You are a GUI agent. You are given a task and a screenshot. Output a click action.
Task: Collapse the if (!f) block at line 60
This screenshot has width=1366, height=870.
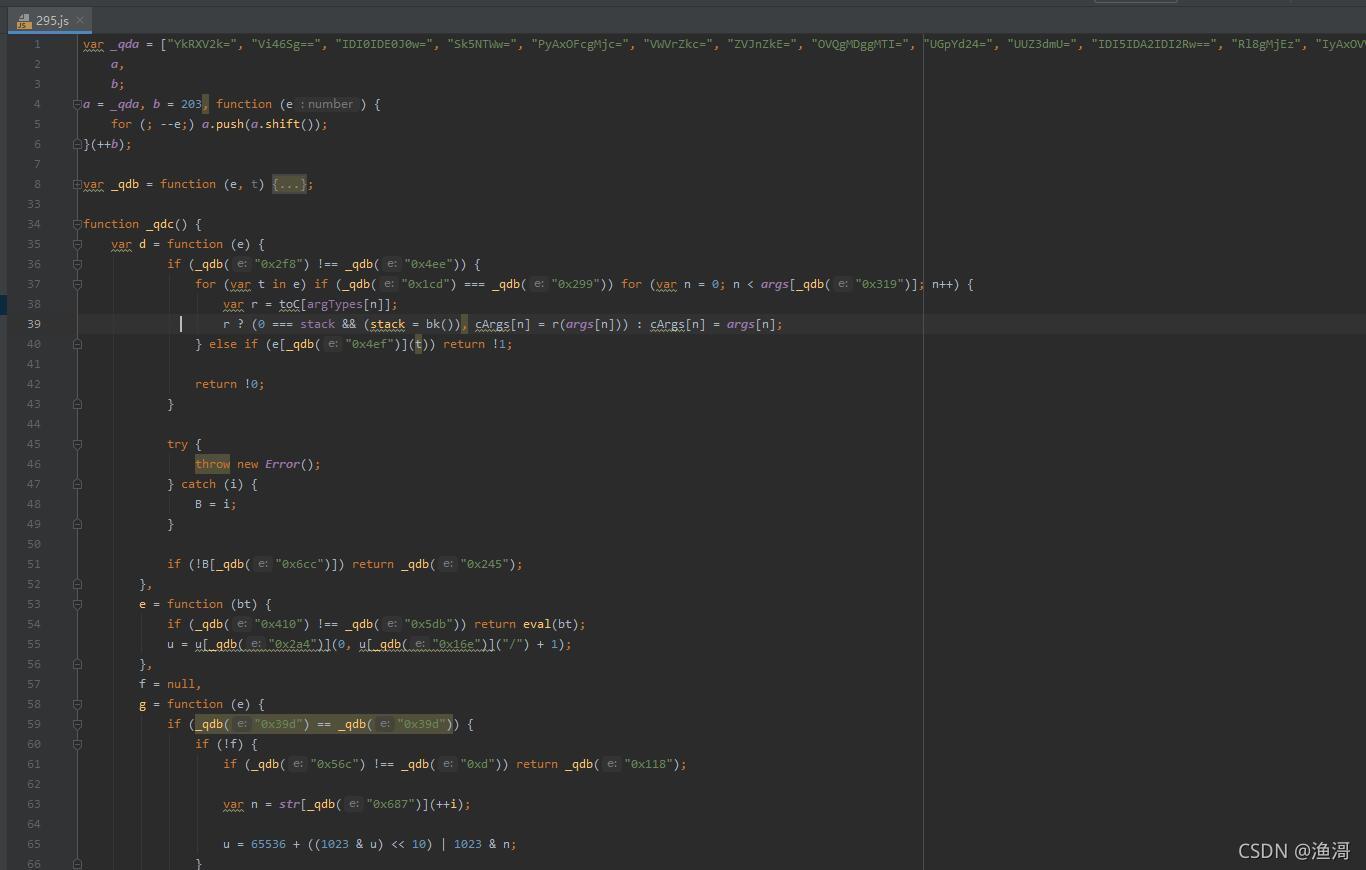pyautogui.click(x=77, y=744)
